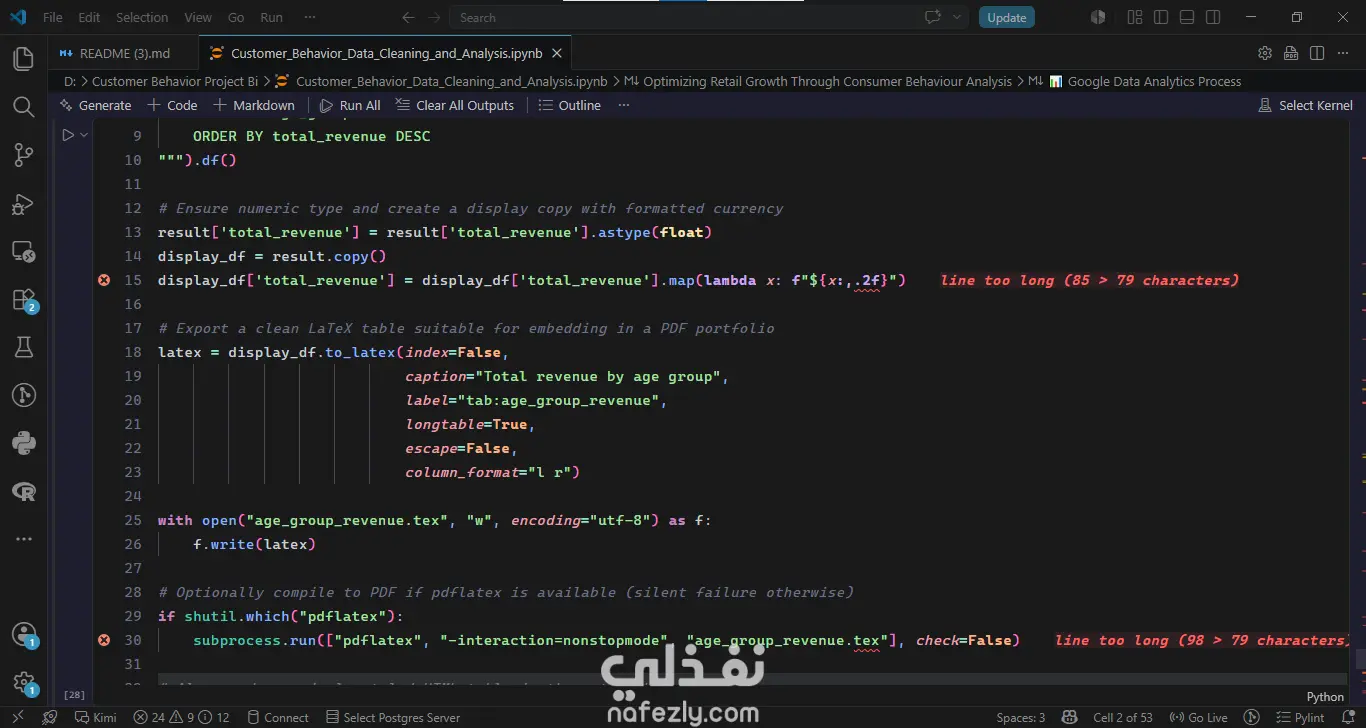
Task: Split the editor to the right
Action: pyautogui.click(x=1317, y=53)
